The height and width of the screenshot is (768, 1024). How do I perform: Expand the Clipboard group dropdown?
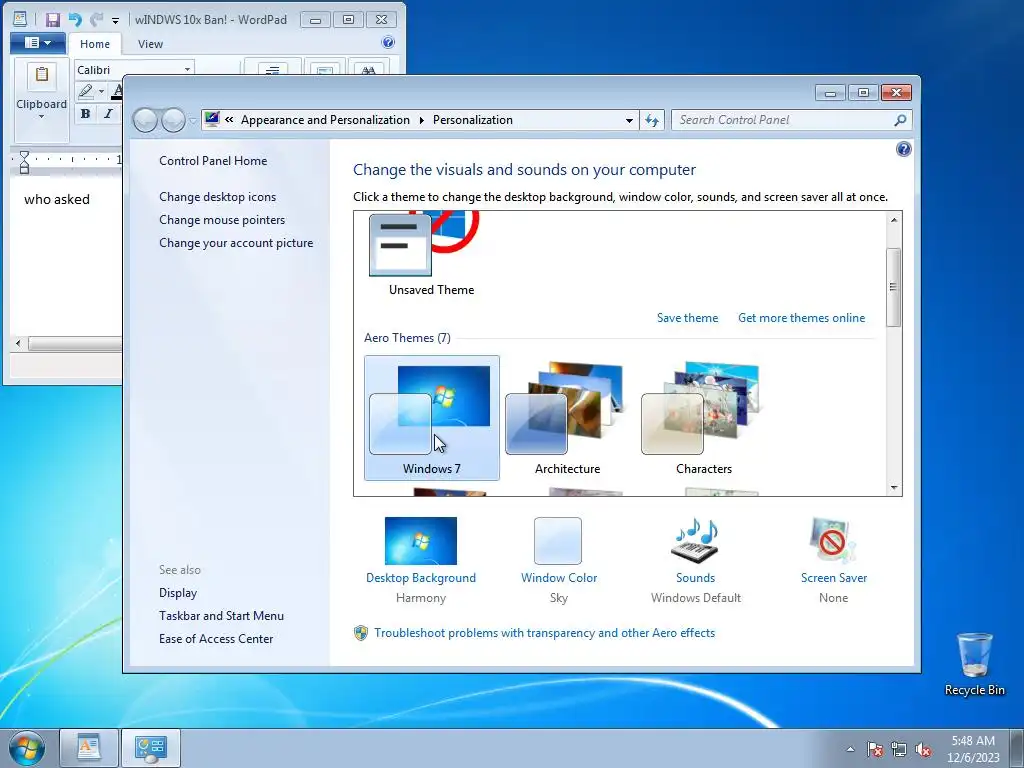click(42, 117)
